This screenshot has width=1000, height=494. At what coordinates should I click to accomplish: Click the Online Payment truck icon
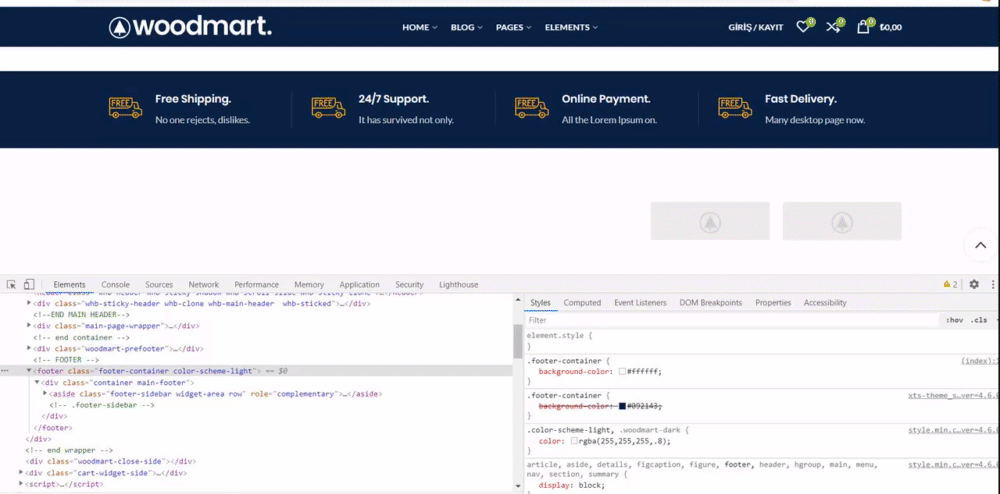[531, 108]
